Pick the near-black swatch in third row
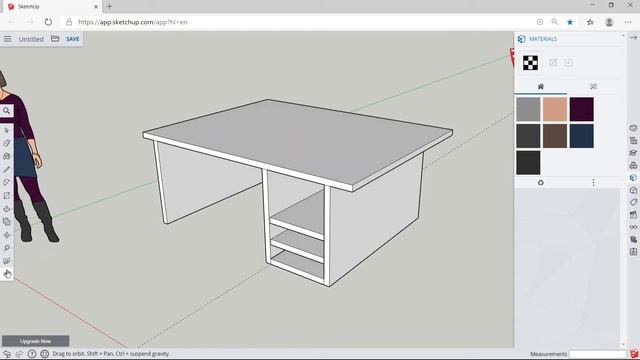Image resolution: width=640 pixels, height=360 pixels. tap(528, 162)
